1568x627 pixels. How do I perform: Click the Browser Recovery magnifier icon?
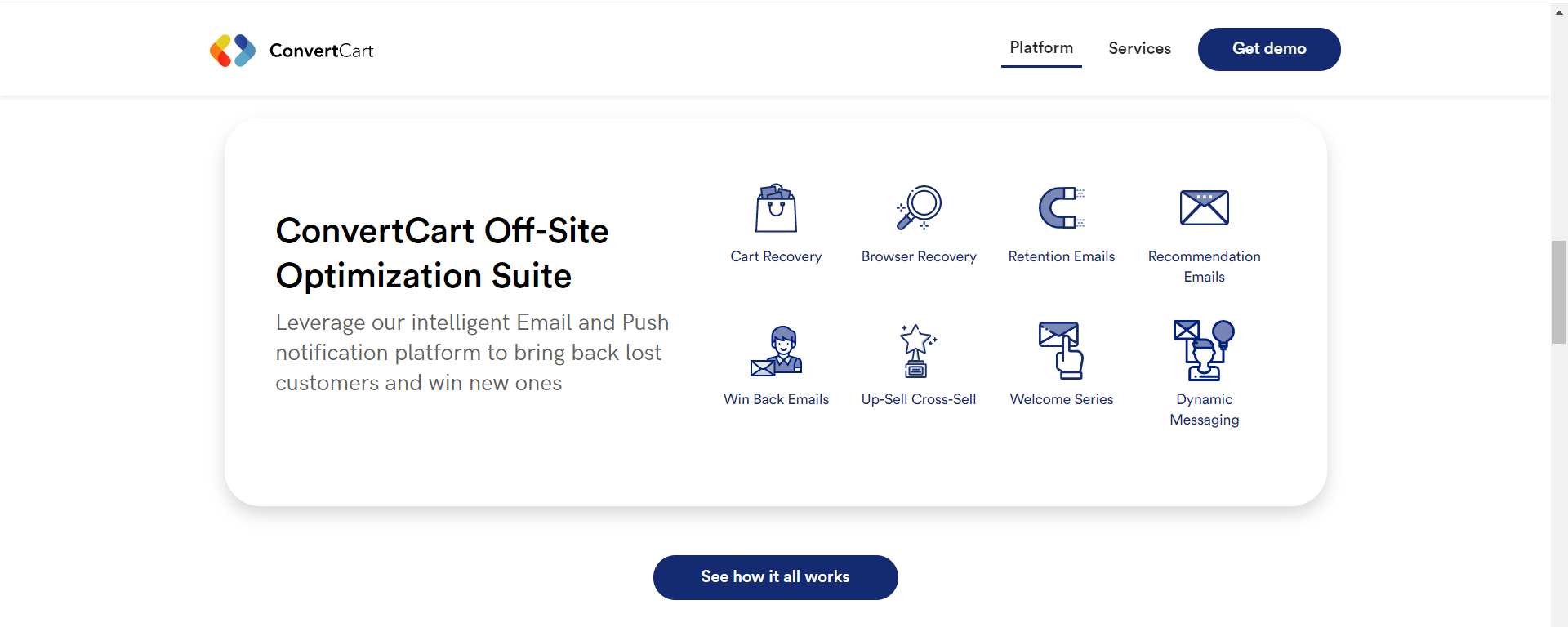point(919,208)
